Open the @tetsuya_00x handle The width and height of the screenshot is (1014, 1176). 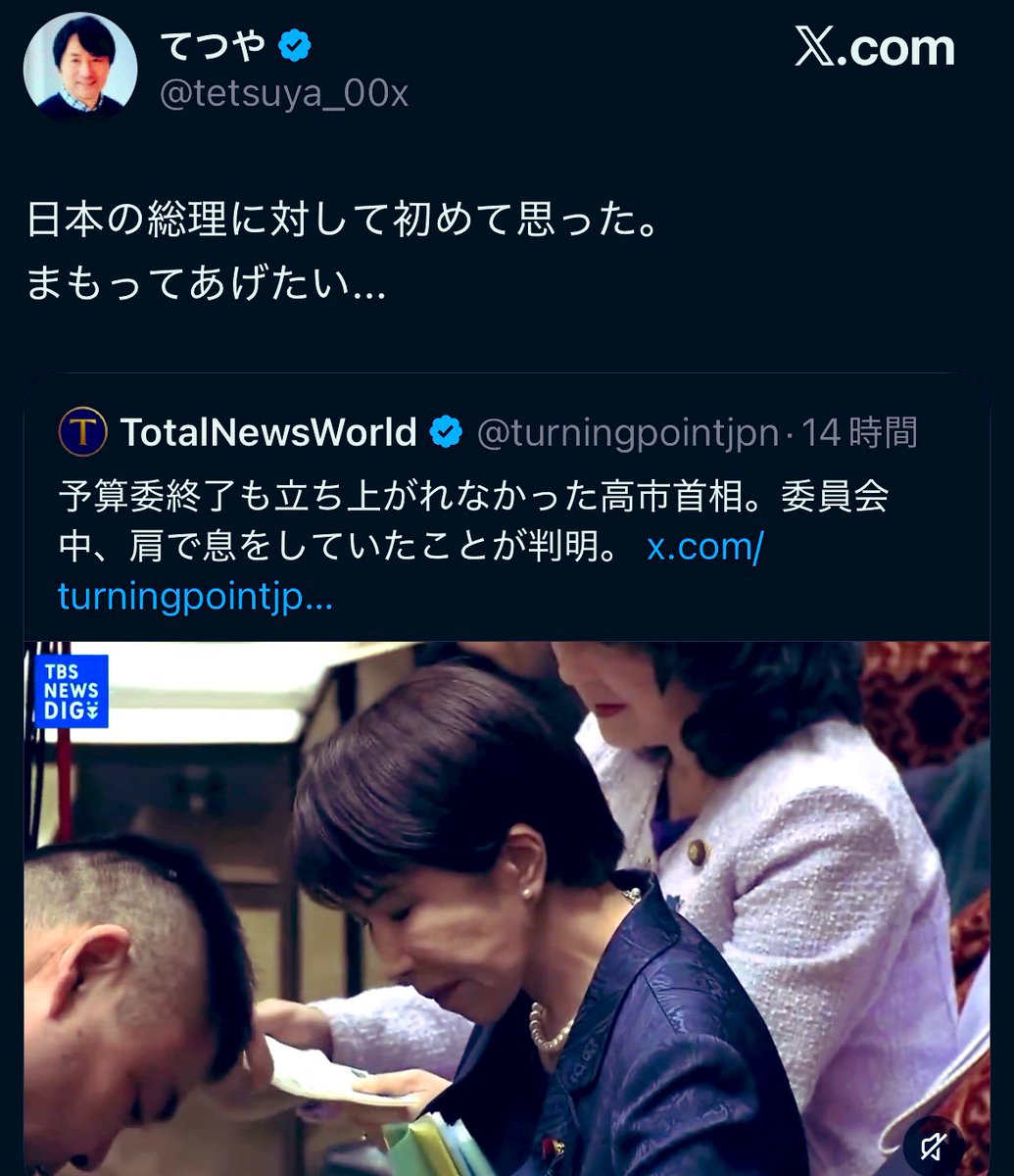click(283, 94)
